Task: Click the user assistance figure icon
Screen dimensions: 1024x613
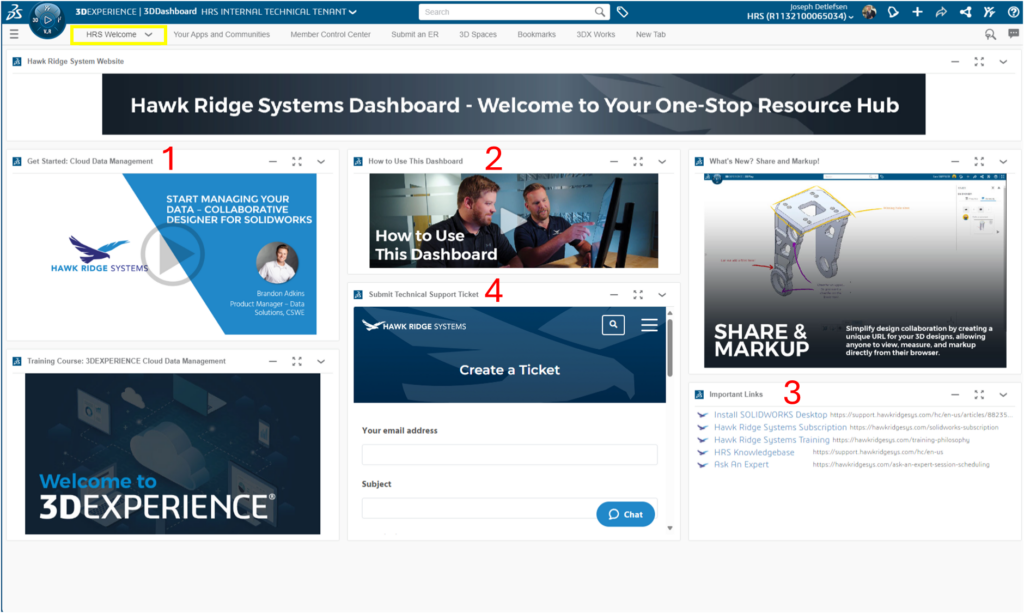Action: tap(989, 11)
